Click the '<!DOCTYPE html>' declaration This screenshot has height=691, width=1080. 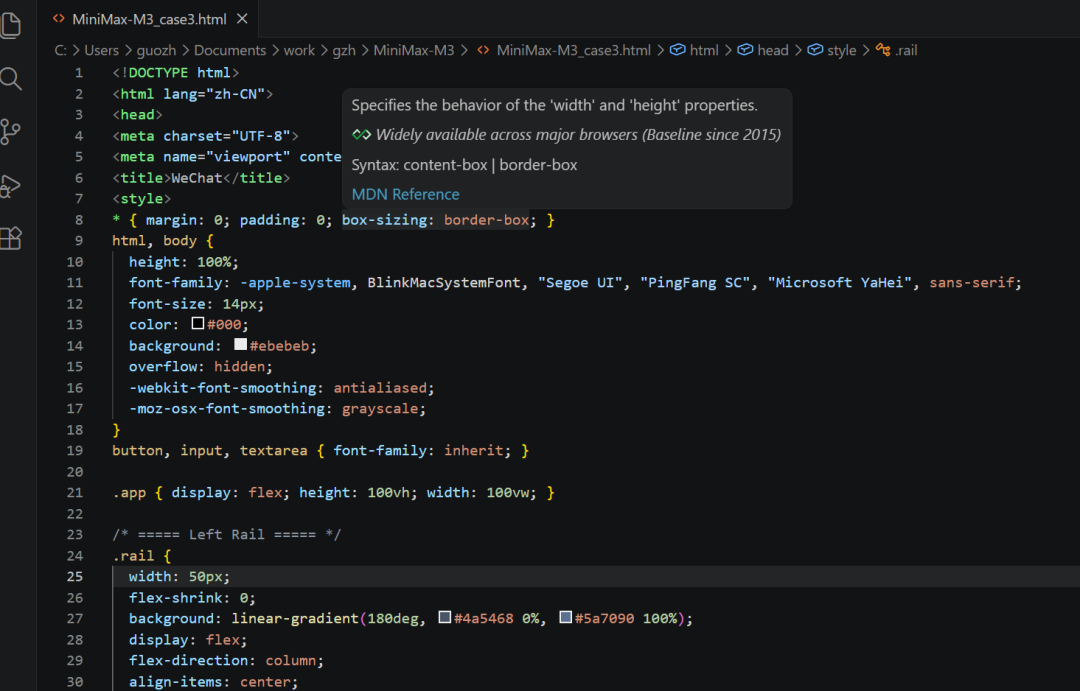pos(176,72)
